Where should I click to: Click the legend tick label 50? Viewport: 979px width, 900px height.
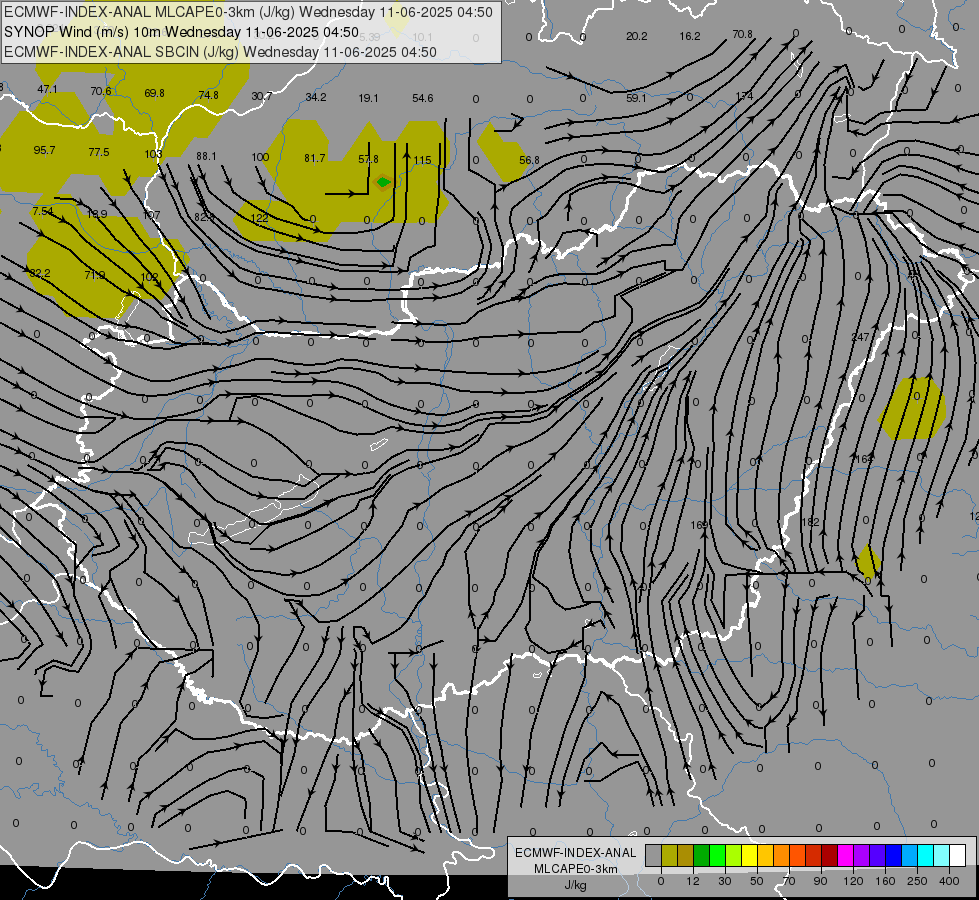(757, 881)
